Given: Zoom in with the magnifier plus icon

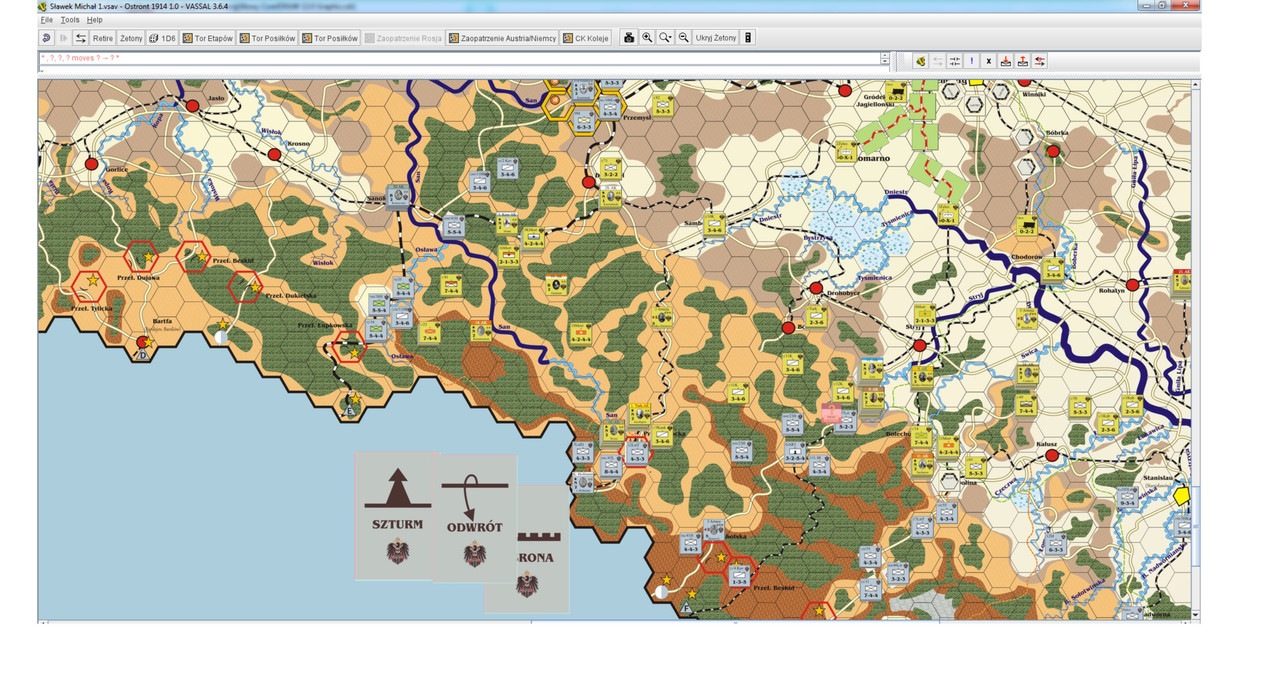Looking at the screenshot, I should click(x=647, y=38).
